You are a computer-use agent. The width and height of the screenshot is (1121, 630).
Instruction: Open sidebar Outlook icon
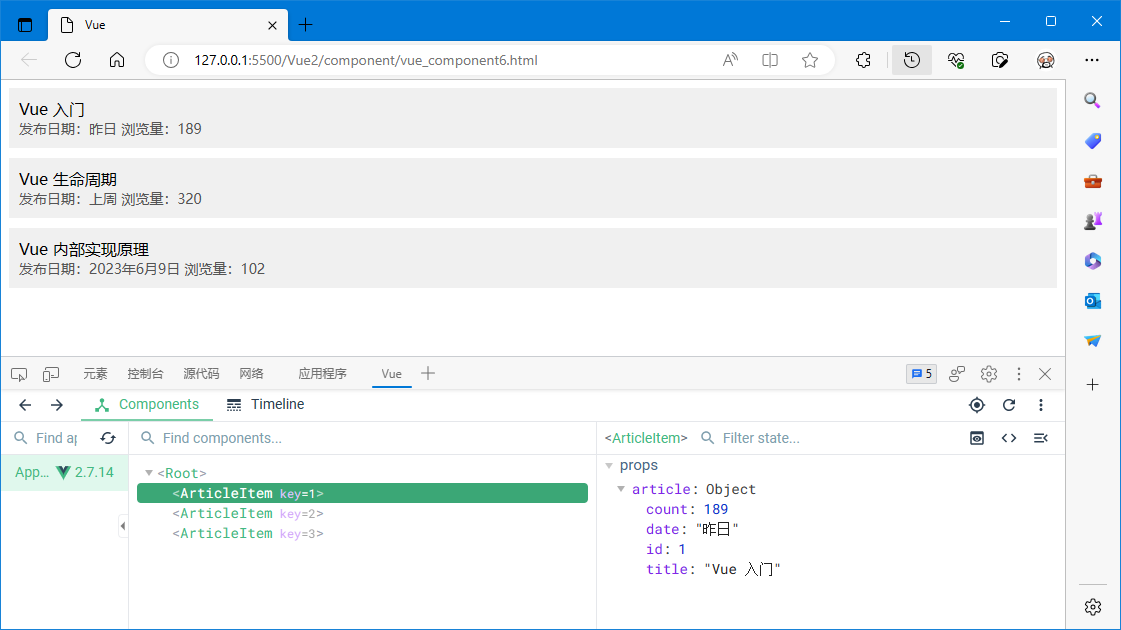[x=1092, y=301]
